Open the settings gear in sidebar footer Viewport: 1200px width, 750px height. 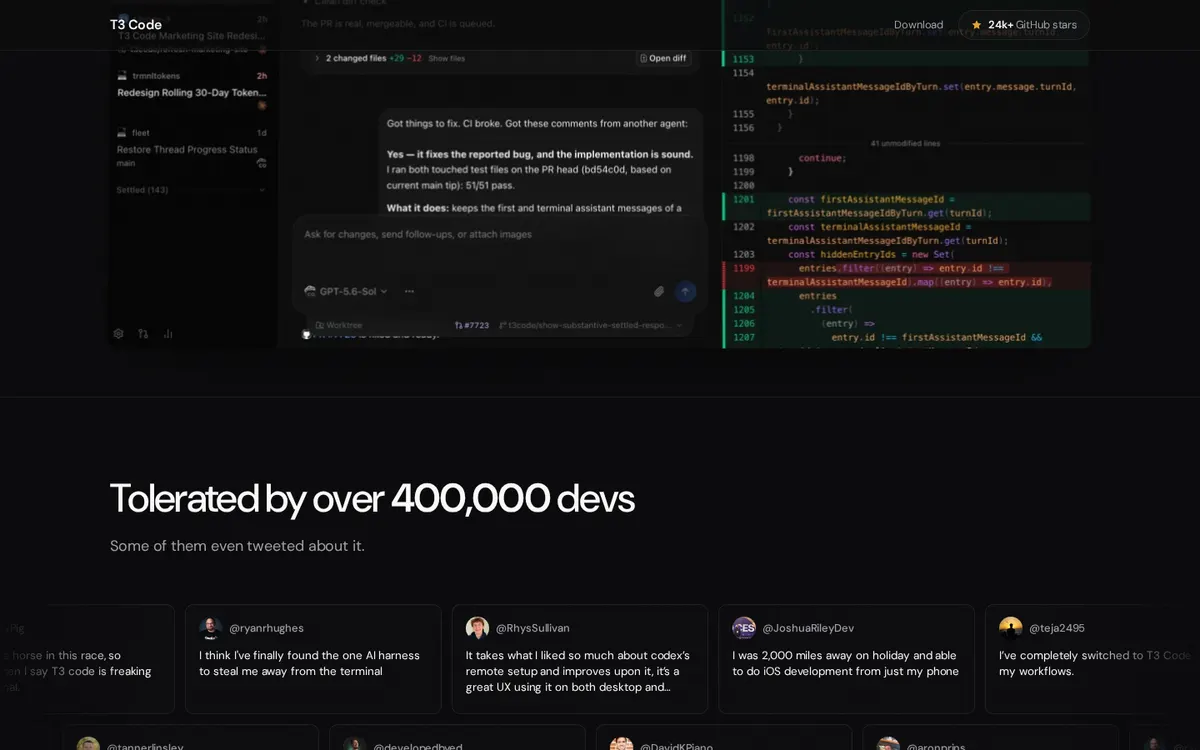pos(118,334)
